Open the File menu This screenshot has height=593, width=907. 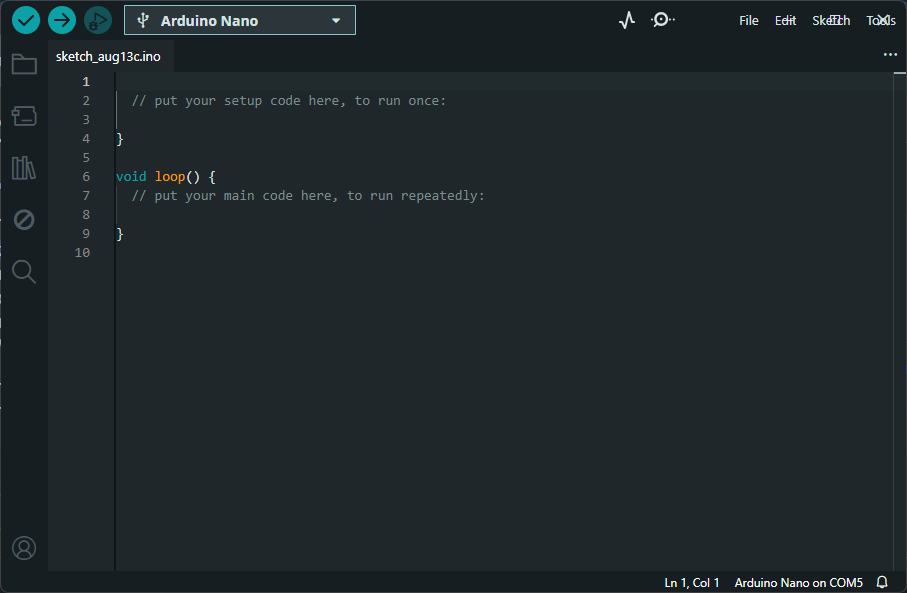(x=749, y=21)
